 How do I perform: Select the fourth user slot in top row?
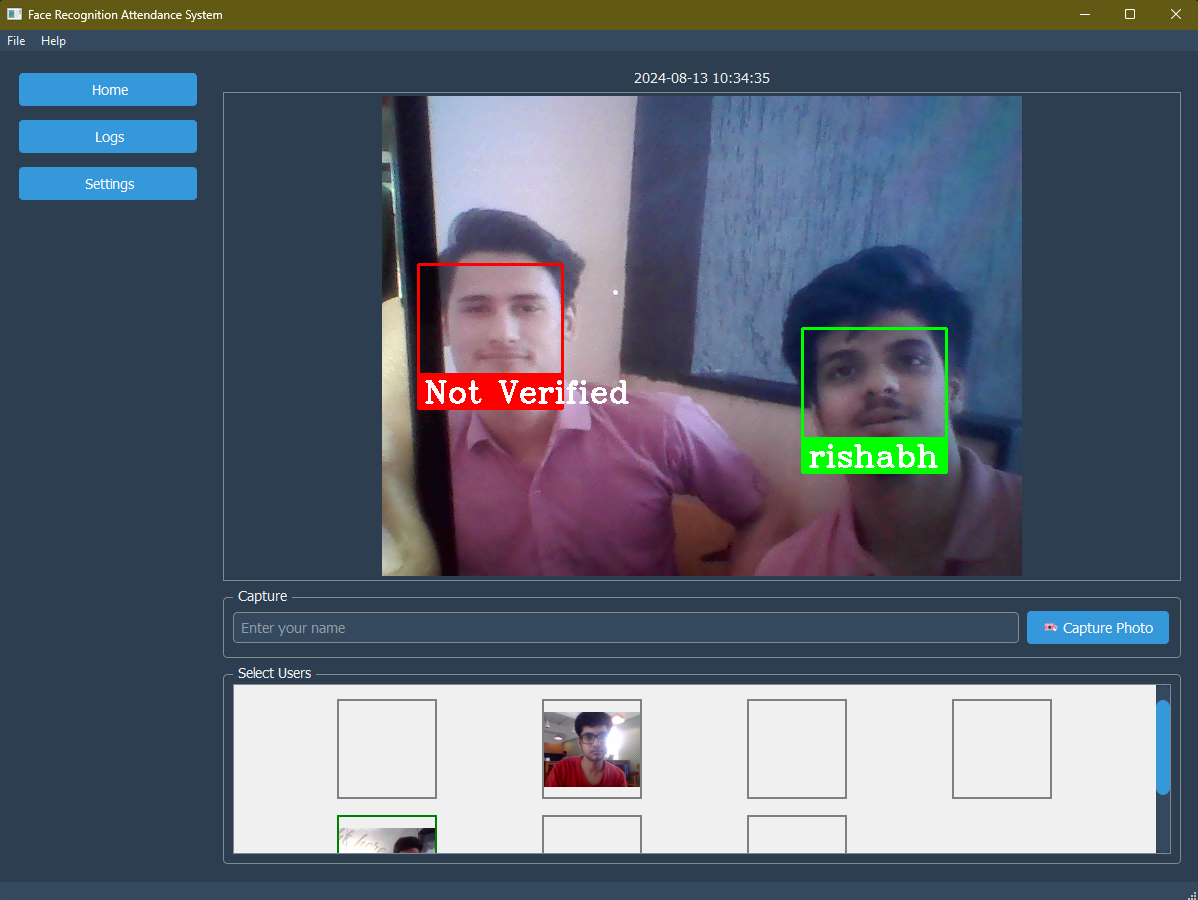pyautogui.click(x=1002, y=749)
